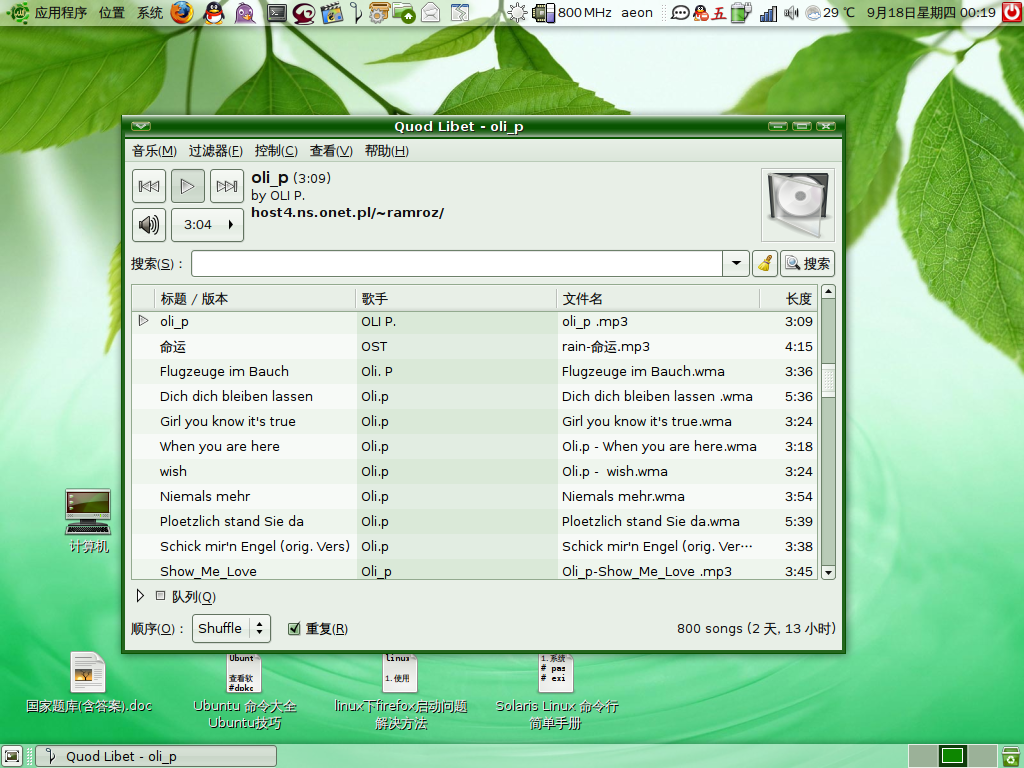Click the 五 input method indicator
This screenshot has width=1024, height=768.
point(719,12)
